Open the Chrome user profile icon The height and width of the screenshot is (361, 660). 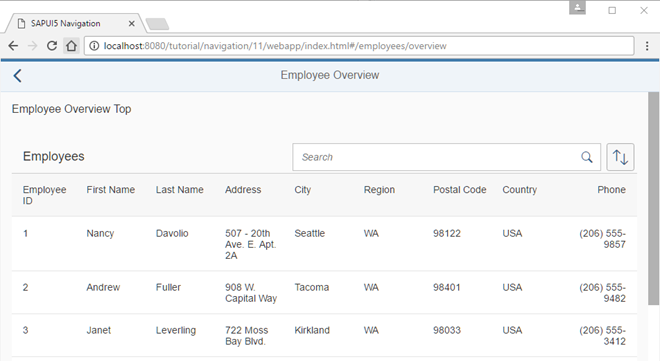click(578, 8)
